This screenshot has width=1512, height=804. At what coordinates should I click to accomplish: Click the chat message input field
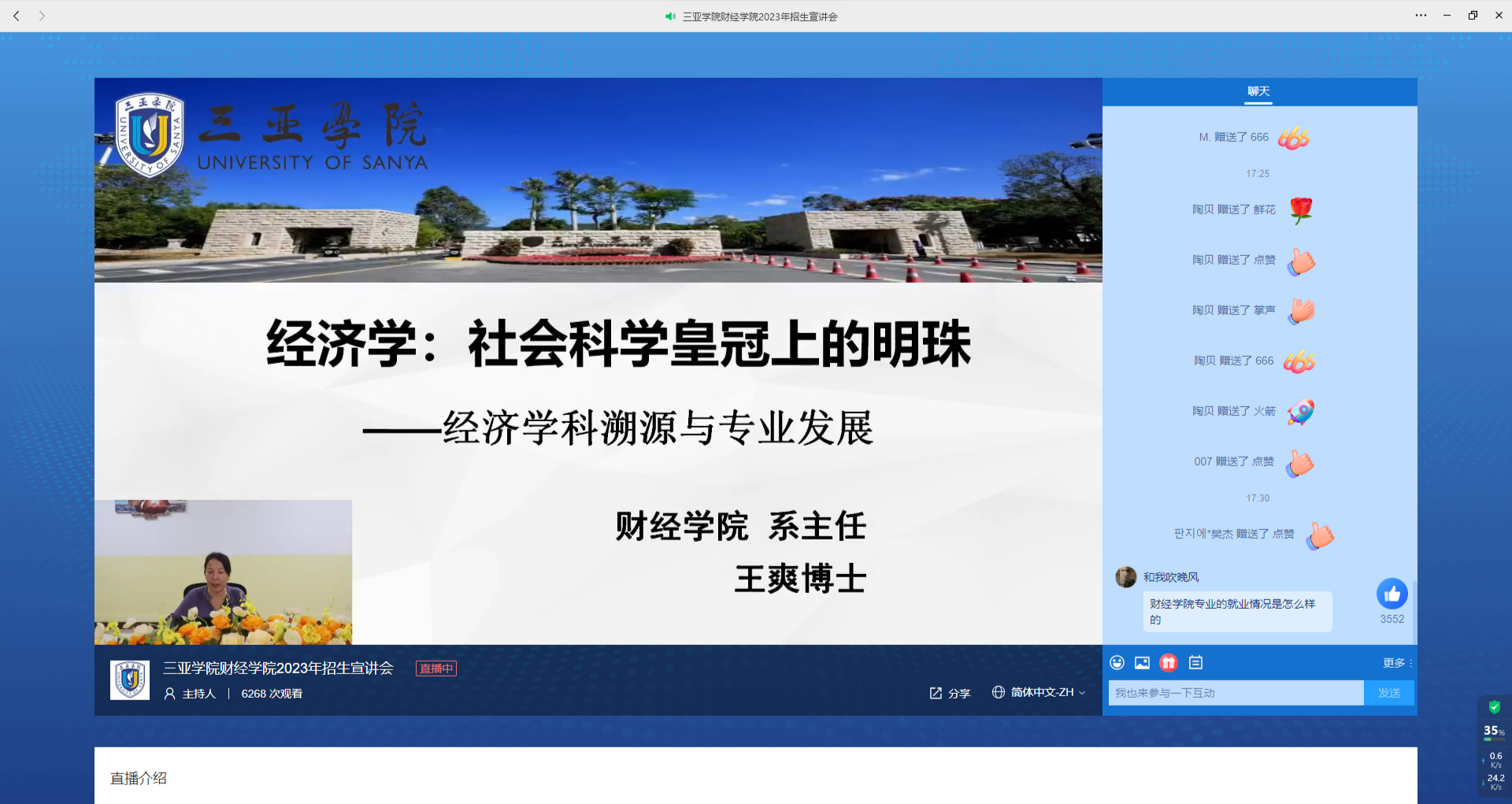(x=1235, y=693)
